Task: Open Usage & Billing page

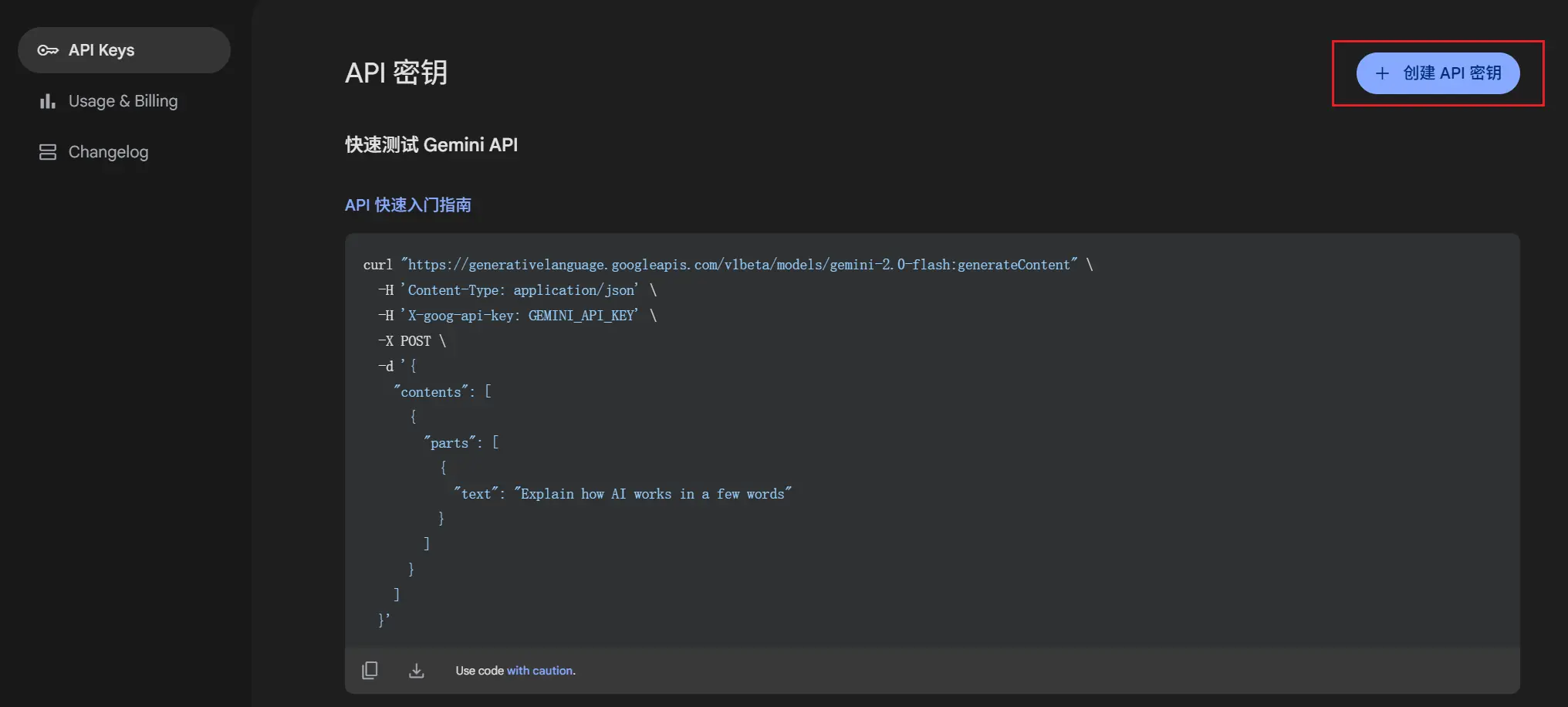Action: 124,101
